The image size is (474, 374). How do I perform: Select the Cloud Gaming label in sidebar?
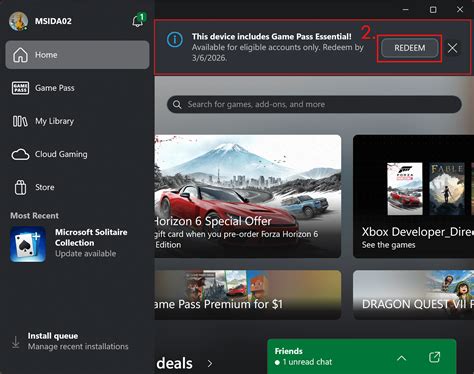coord(61,154)
